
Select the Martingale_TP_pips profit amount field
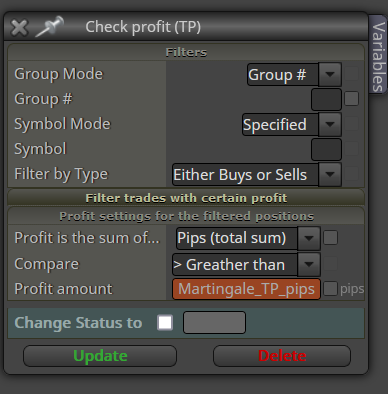point(246,289)
